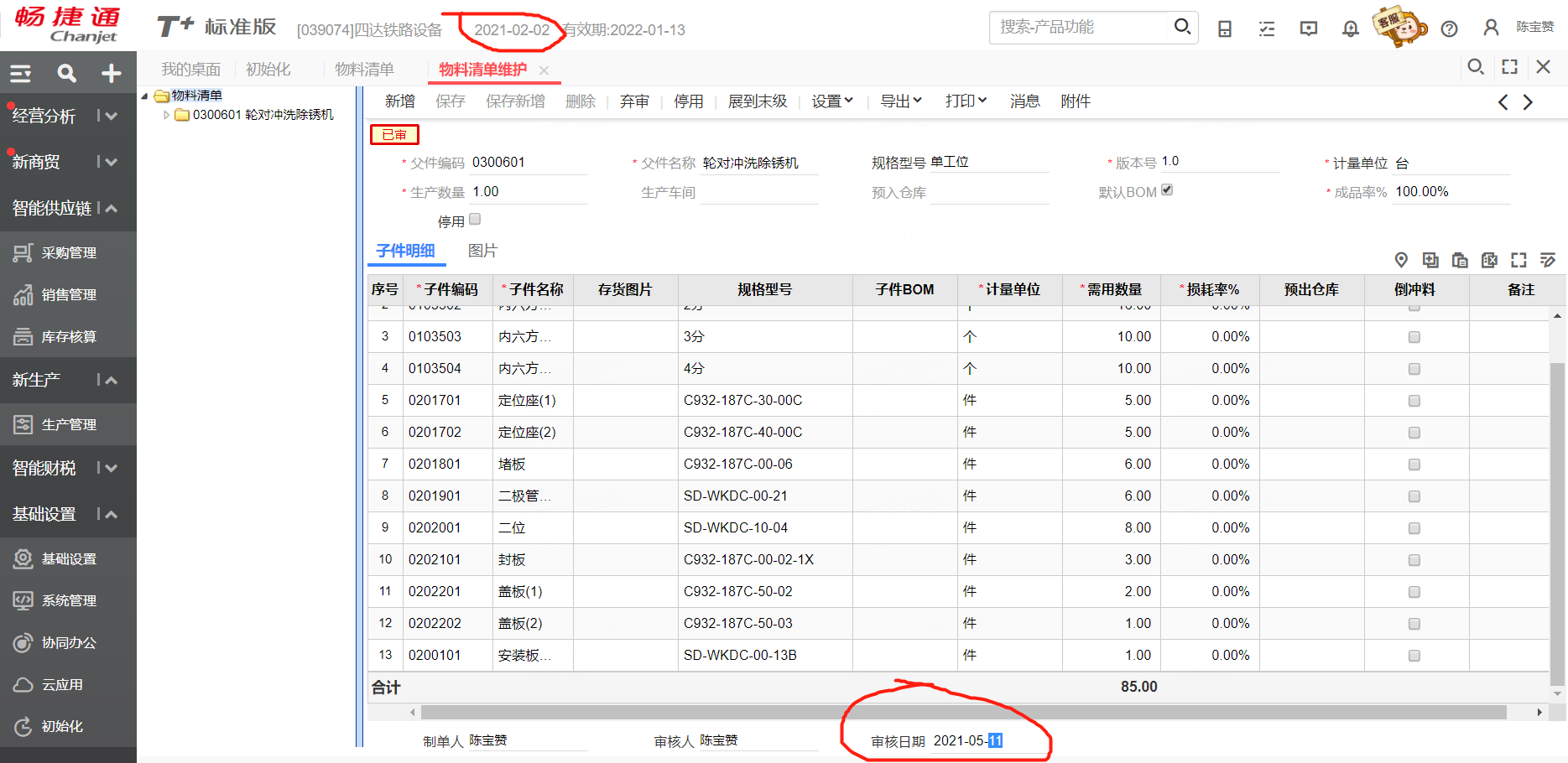Click the paste row icon above the table
This screenshot has height=763, width=1568.
pos(1460,260)
